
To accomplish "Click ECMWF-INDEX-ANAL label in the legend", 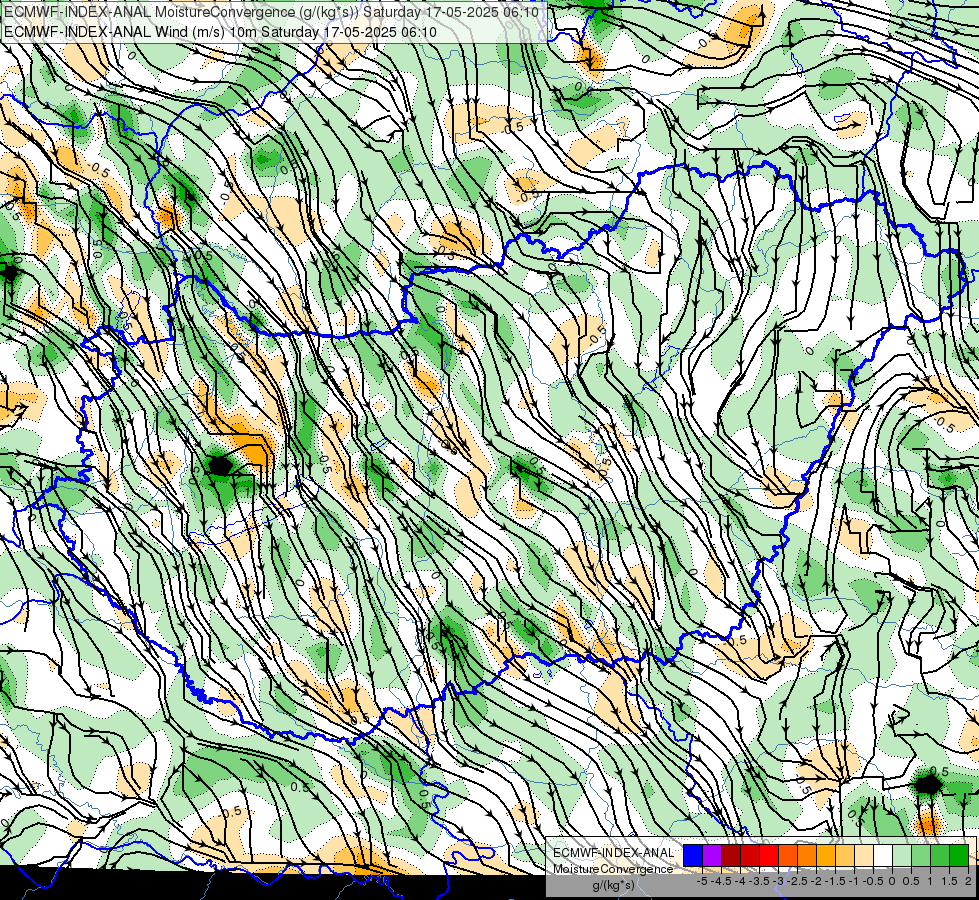I will tap(614, 853).
